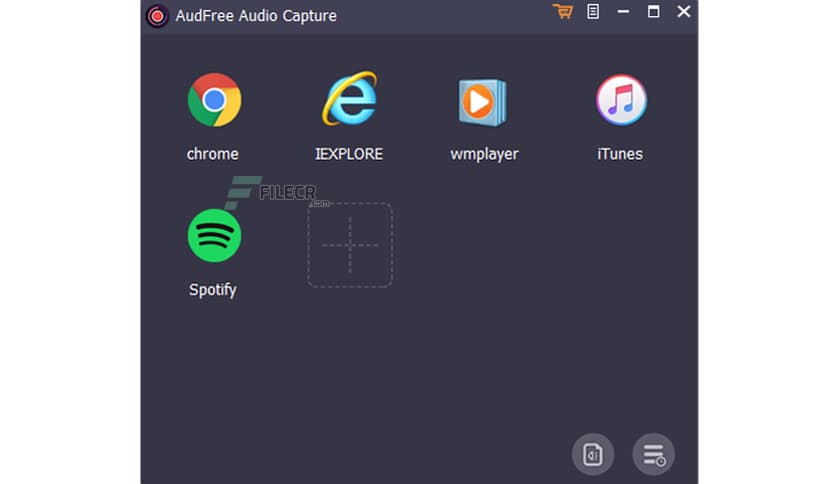
Task: Add a new program with plus box
Action: tap(350, 245)
